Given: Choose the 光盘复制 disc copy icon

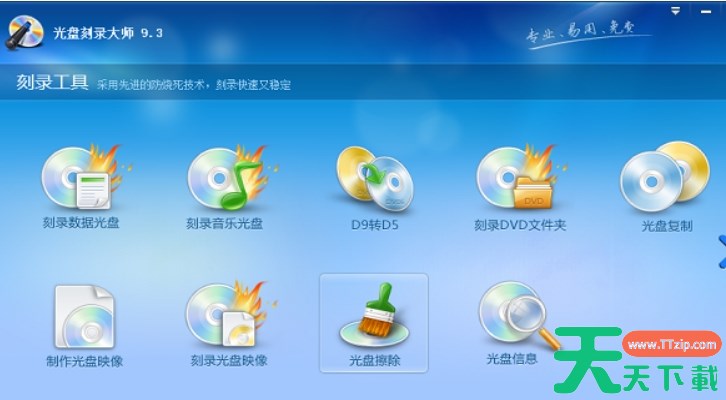Looking at the screenshot, I should 665,176.
